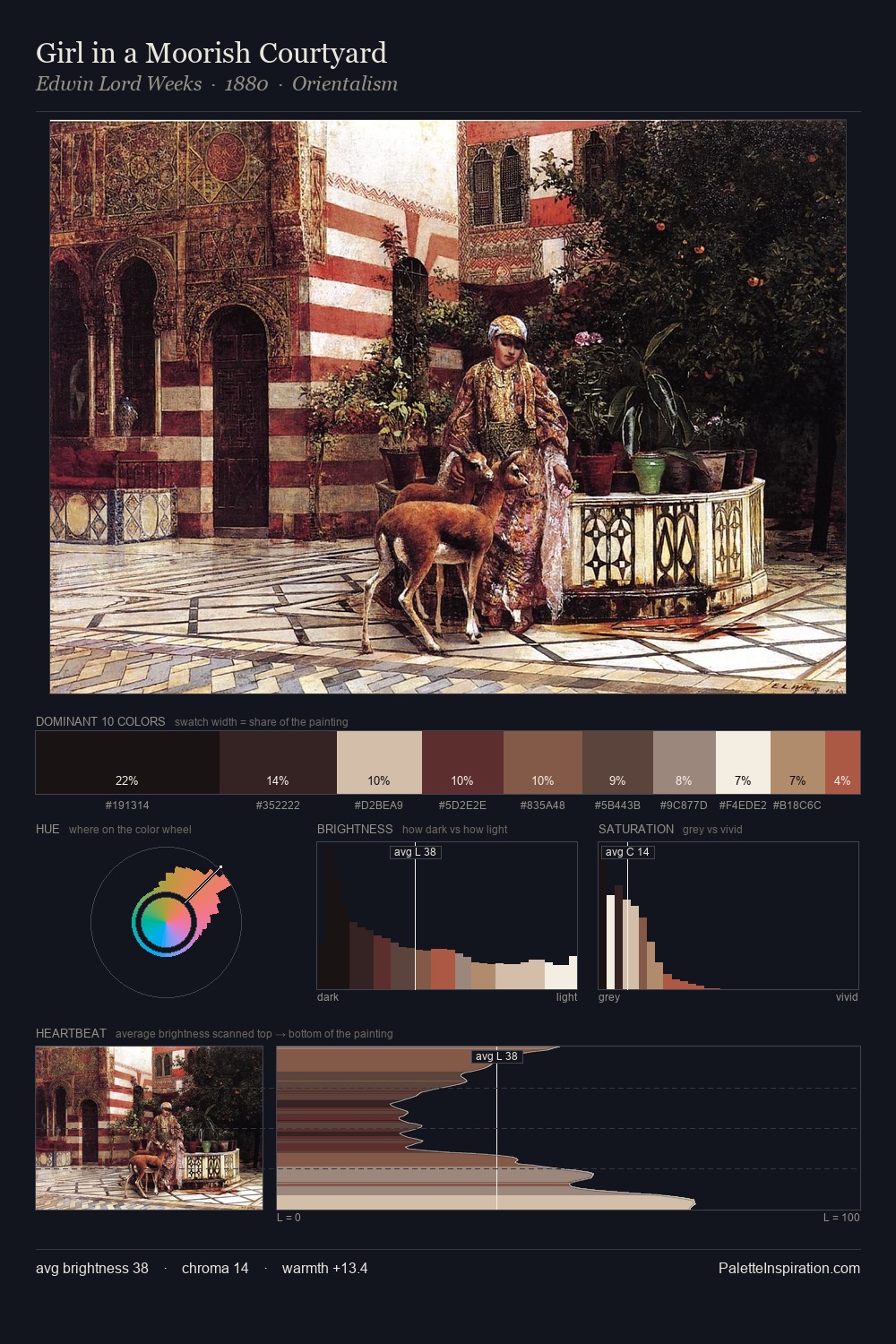The image size is (896, 1344).
Task: Select the #352222 swatch at 14%
Action: point(278,762)
